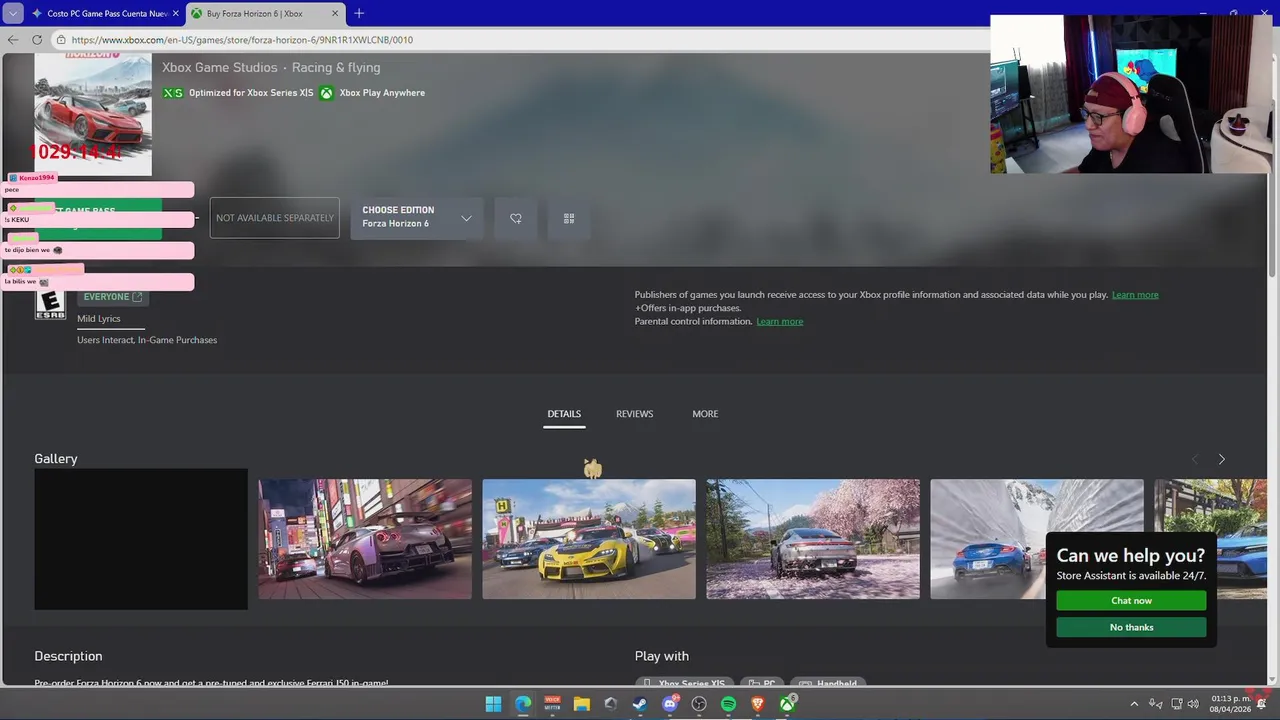Viewport: 1280px width, 720px height.
Task: Open the yellow race car gallery screenshot
Action: (589, 539)
